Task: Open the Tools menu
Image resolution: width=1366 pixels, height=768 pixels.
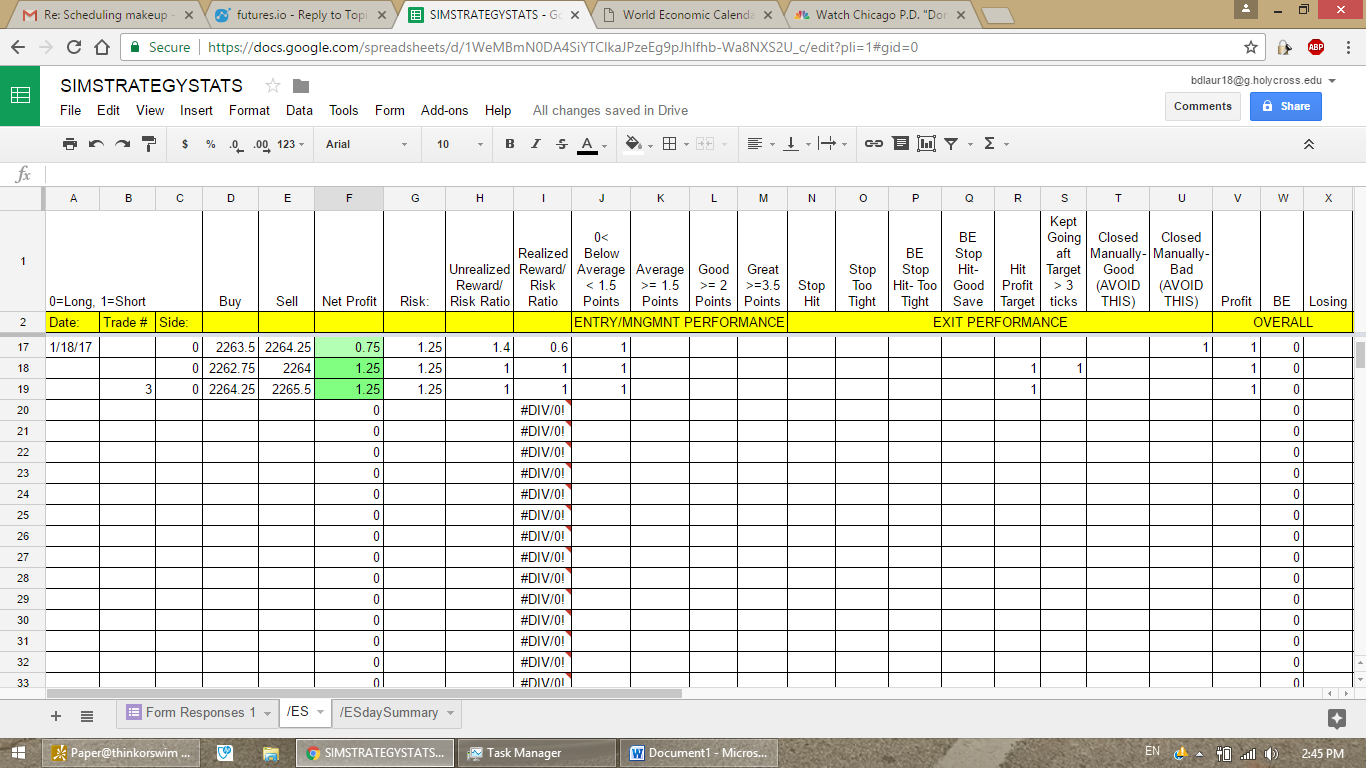Action: [x=344, y=110]
